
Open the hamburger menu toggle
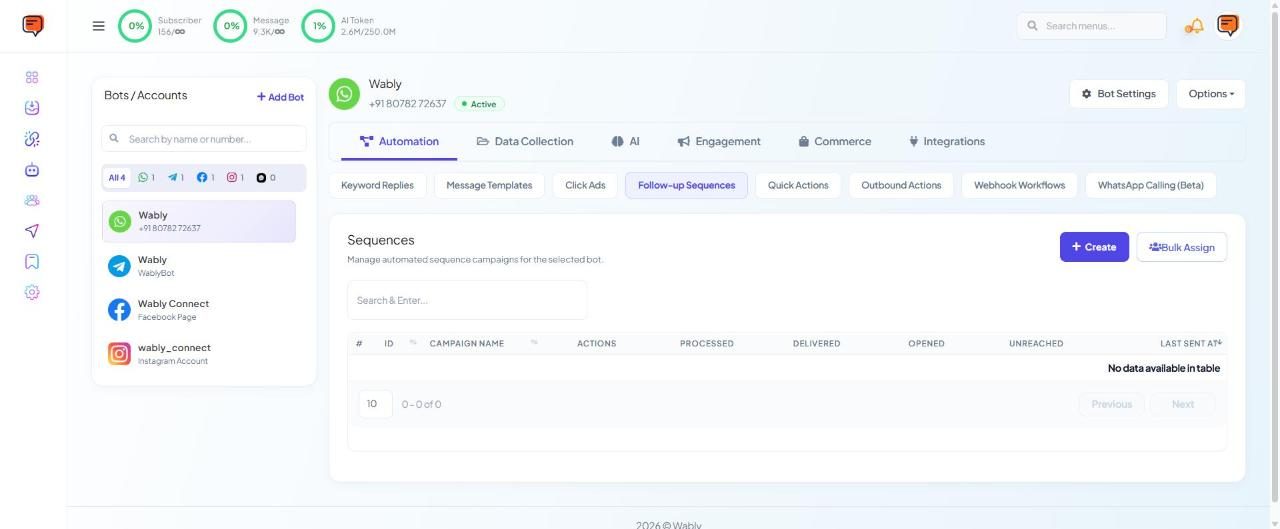click(98, 26)
